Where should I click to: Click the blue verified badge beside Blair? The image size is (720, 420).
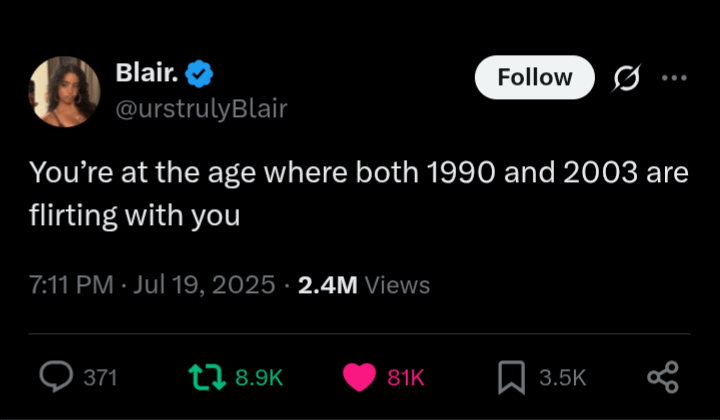click(x=198, y=74)
